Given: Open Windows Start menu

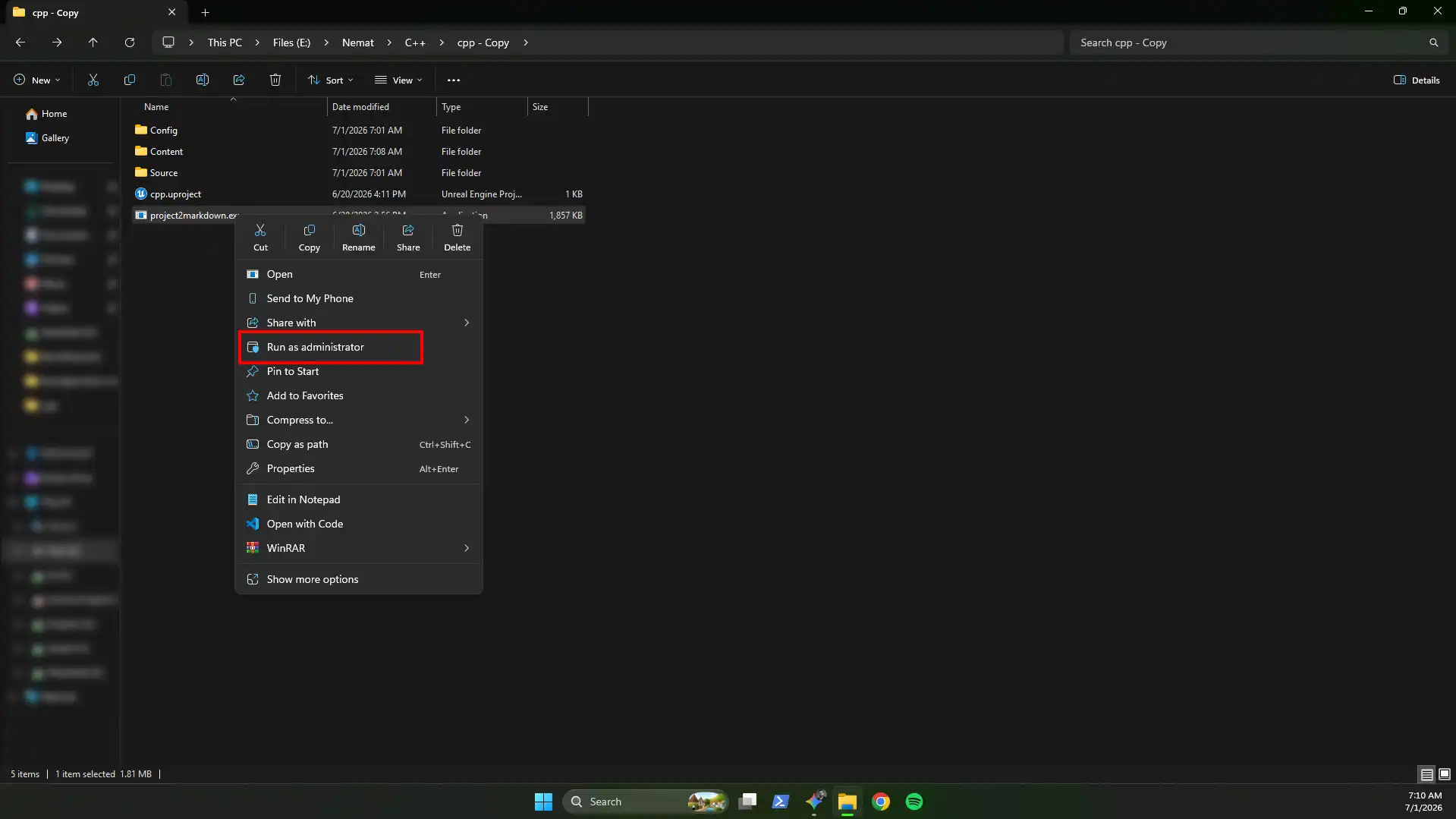Looking at the screenshot, I should coord(543,802).
